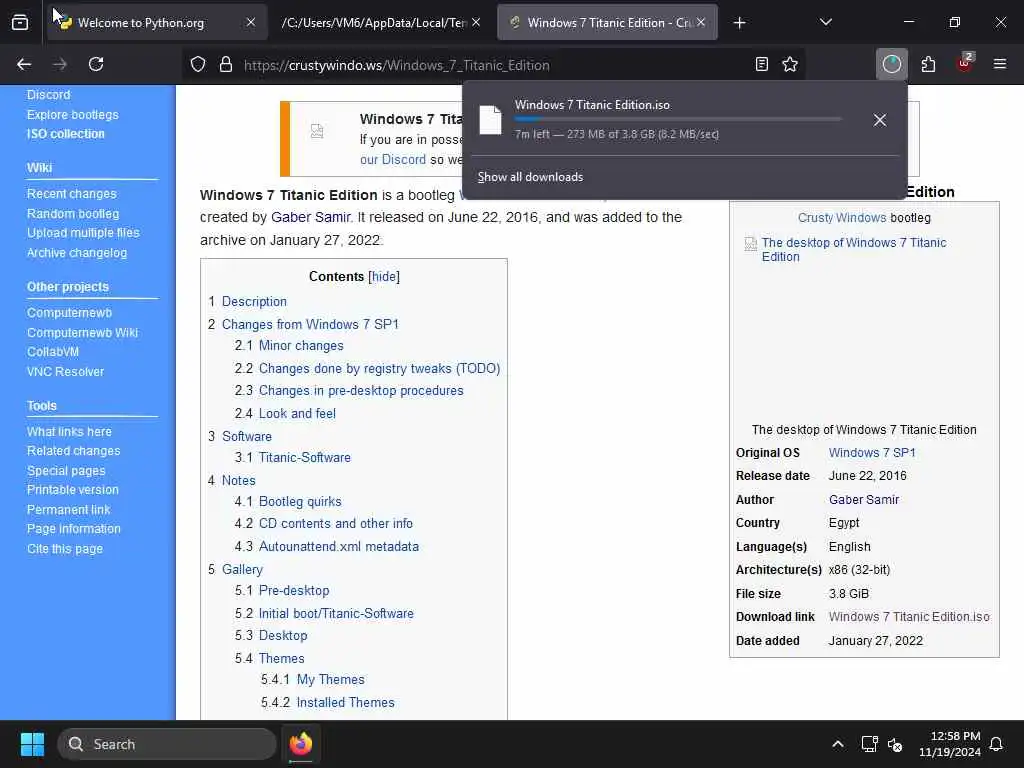Image resolution: width=1024 pixels, height=768 pixels.
Task: Close the Python.org tab
Action: point(251,23)
